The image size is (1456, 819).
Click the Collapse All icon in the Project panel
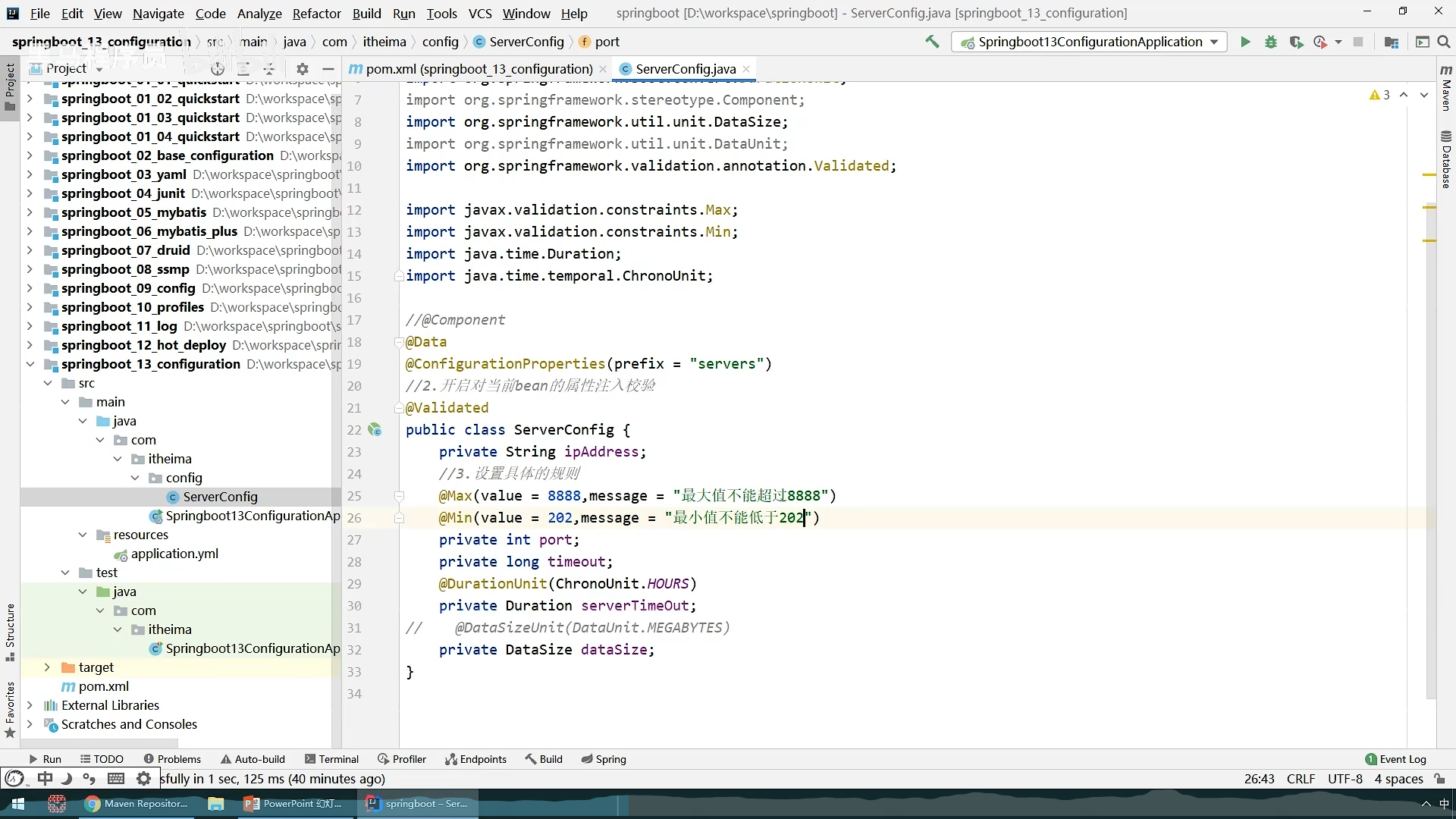click(268, 69)
